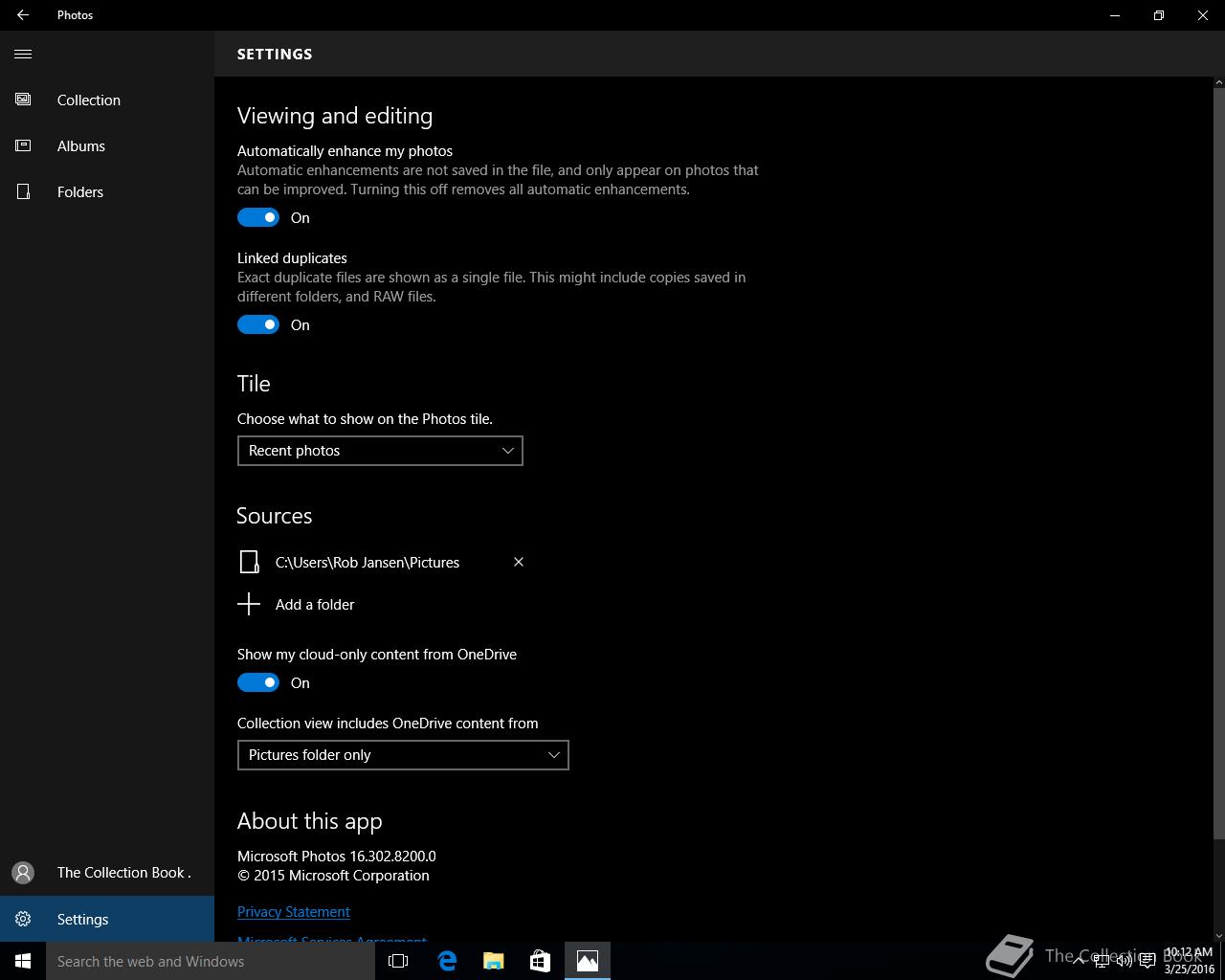
Task: Open the Privacy Statement link
Action: click(294, 912)
